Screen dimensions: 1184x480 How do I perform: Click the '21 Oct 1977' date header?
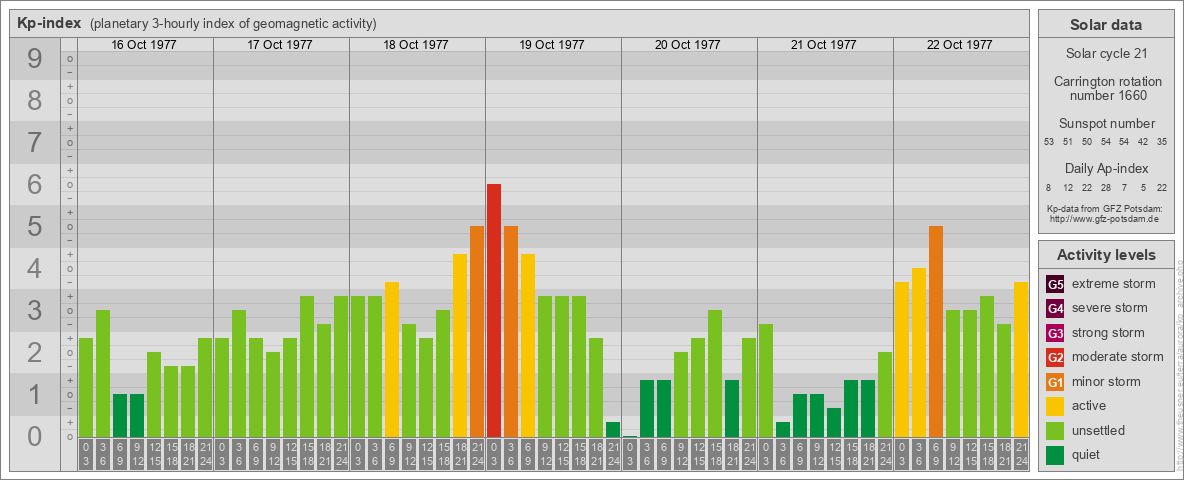pos(824,45)
